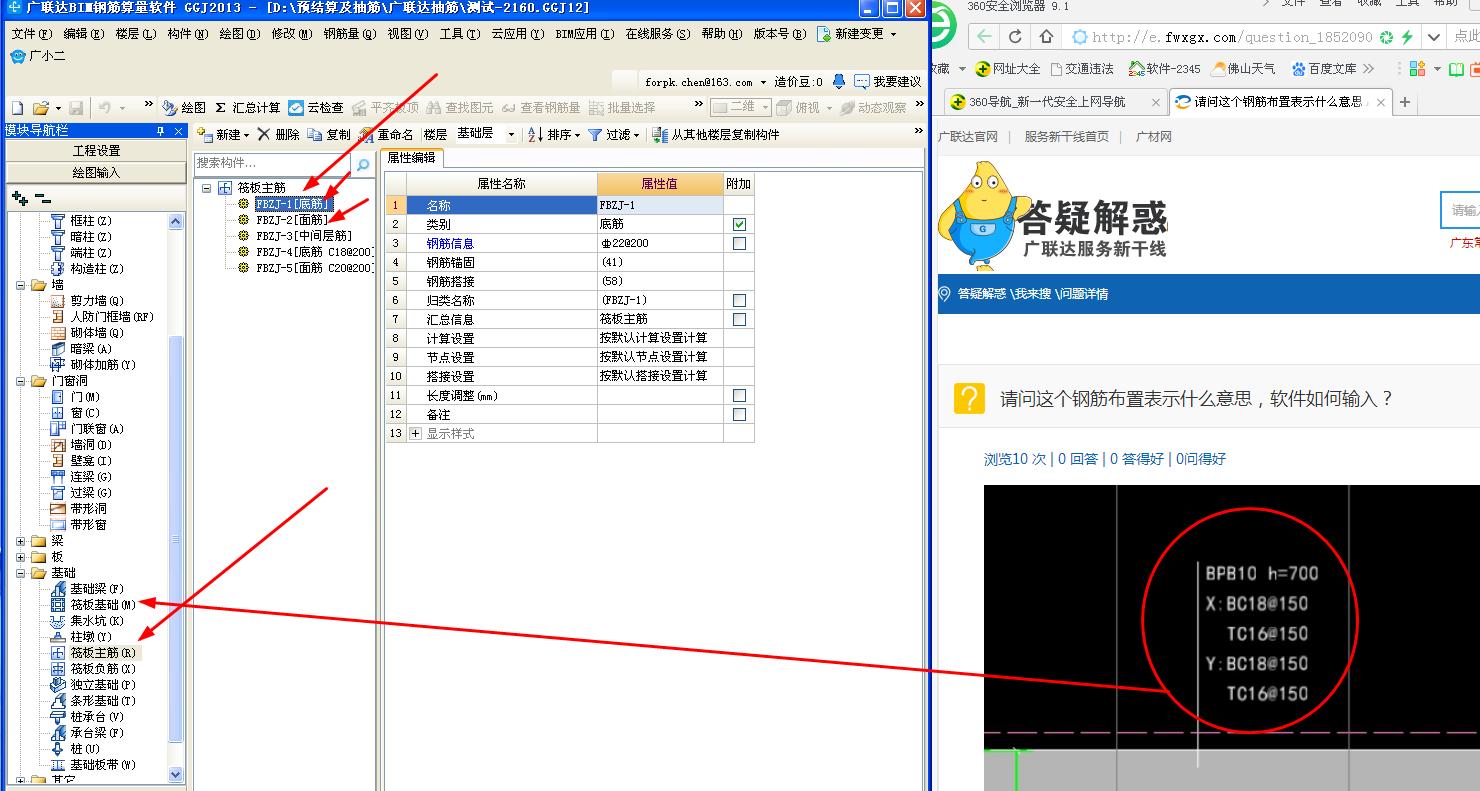This screenshot has width=1480, height=791.
Task: Click 工程设置 navigation button
Action: (x=96, y=150)
